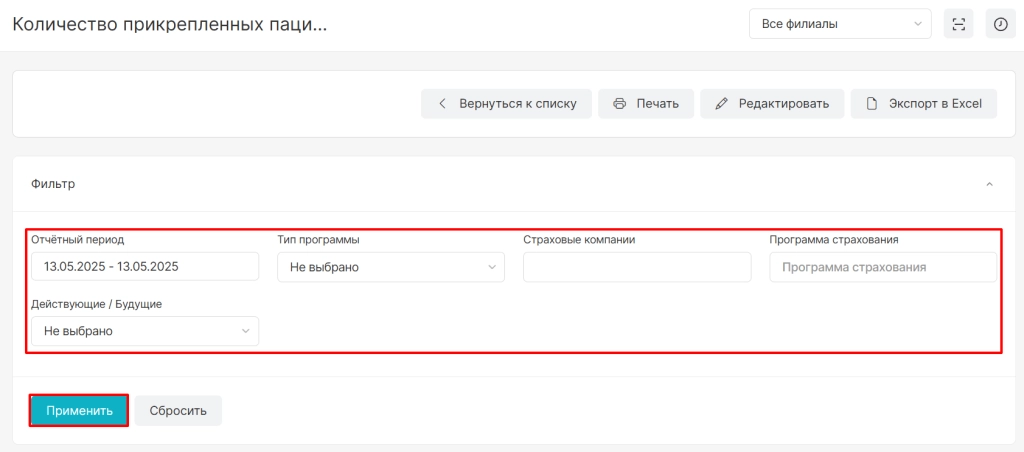The width and height of the screenshot is (1024, 452).
Task: Click the Страховые компании input field
Action: 637,267
